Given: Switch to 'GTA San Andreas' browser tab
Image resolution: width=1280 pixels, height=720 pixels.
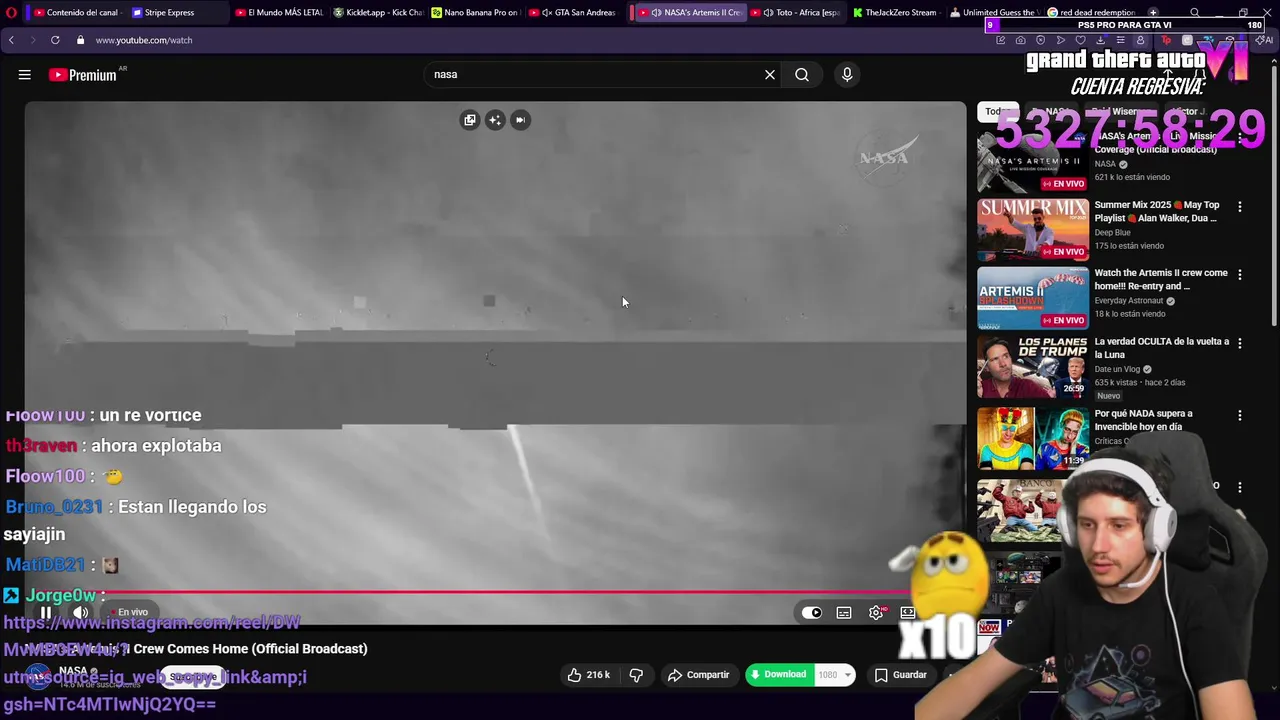Looking at the screenshot, I should point(572,12).
